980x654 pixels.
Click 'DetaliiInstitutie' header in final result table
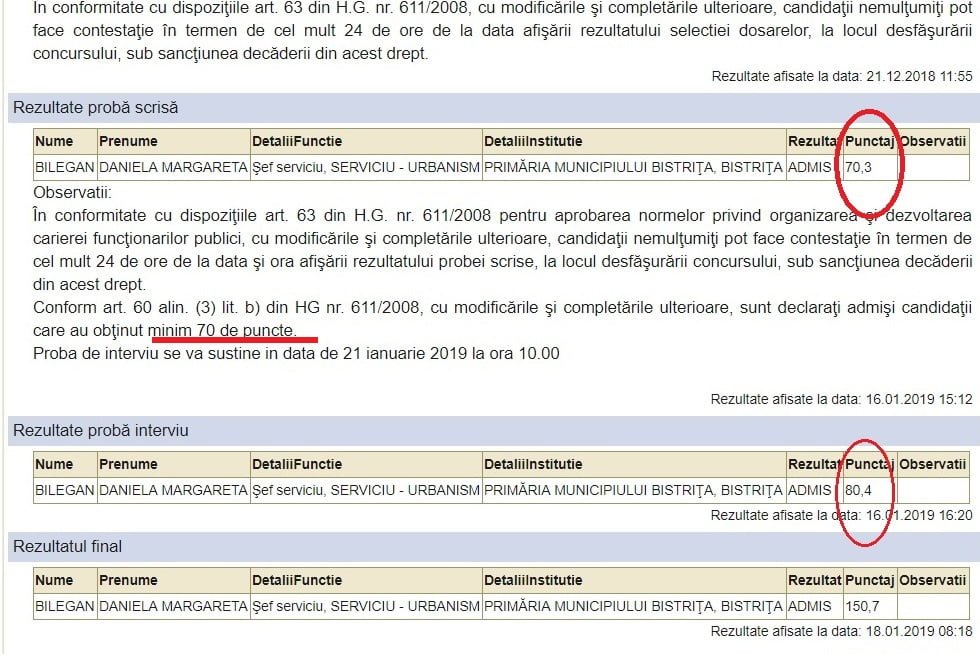pos(533,580)
